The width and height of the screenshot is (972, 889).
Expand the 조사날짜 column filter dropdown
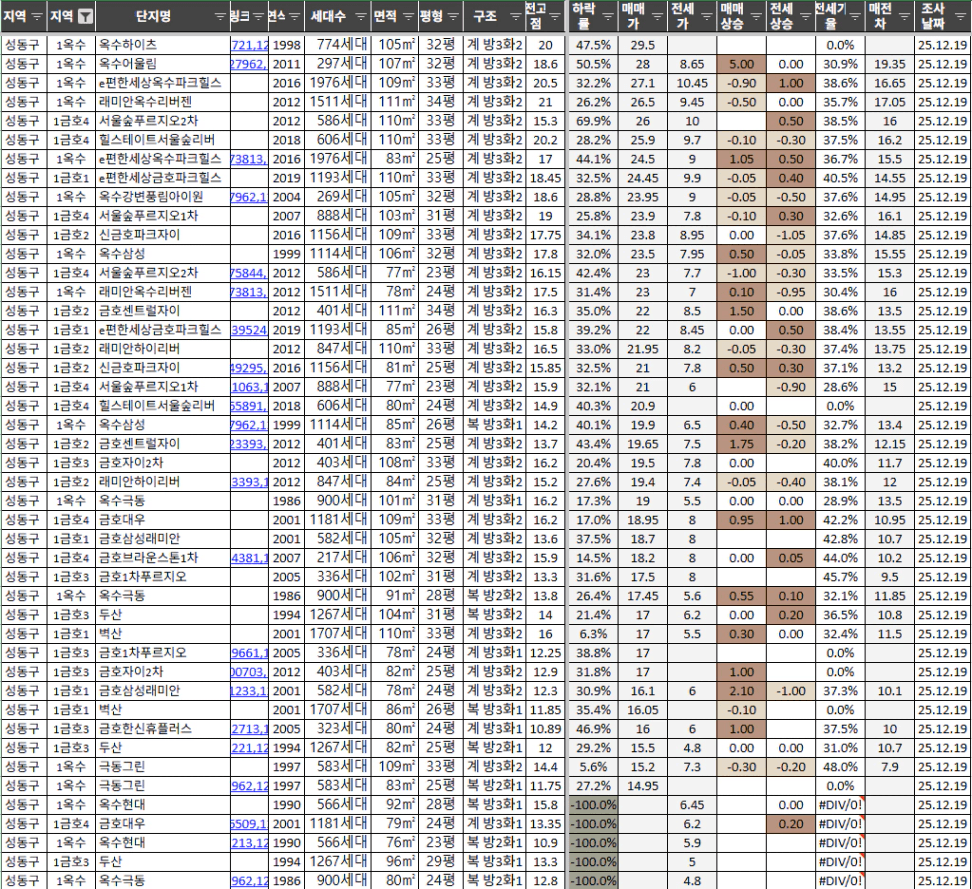point(960,17)
